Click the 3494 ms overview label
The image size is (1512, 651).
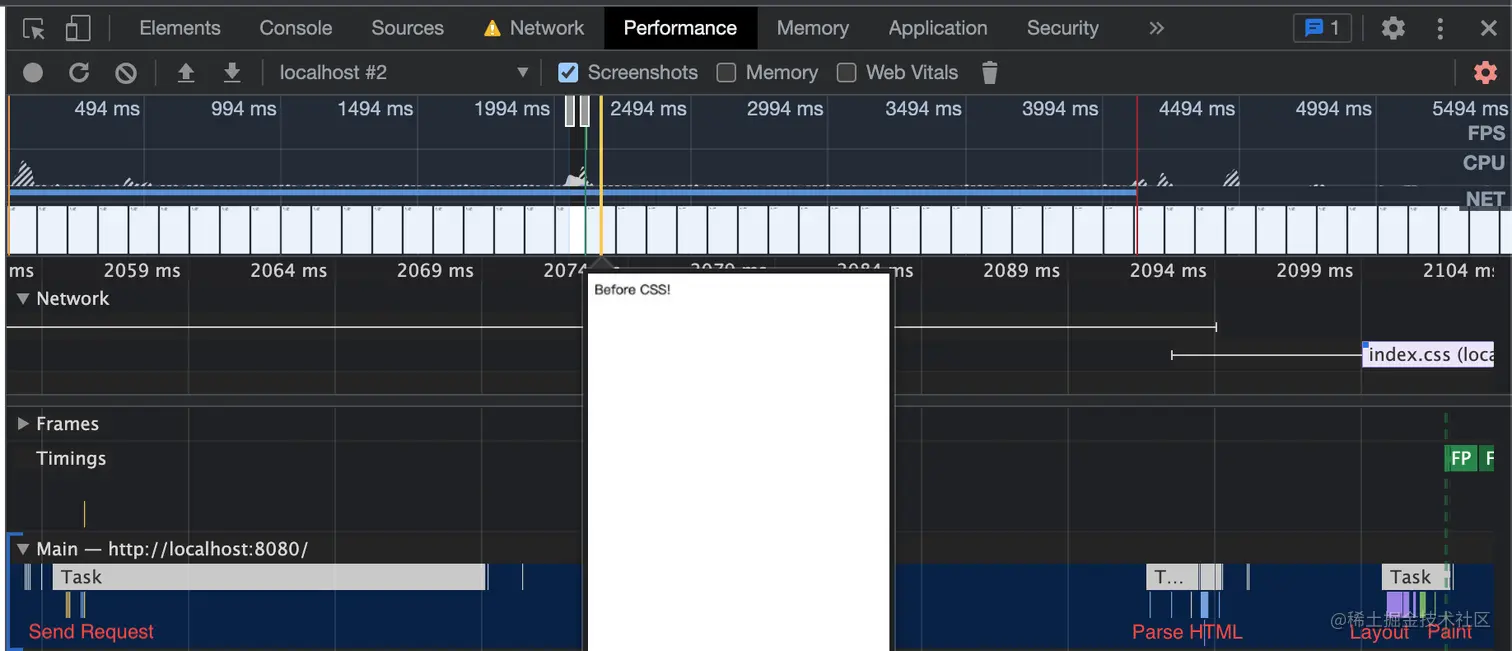pos(922,108)
